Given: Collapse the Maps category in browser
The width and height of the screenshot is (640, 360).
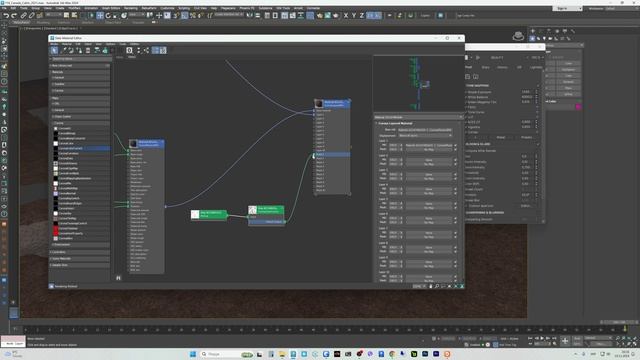Looking at the screenshot, I should pyautogui.click(x=80, y=98).
